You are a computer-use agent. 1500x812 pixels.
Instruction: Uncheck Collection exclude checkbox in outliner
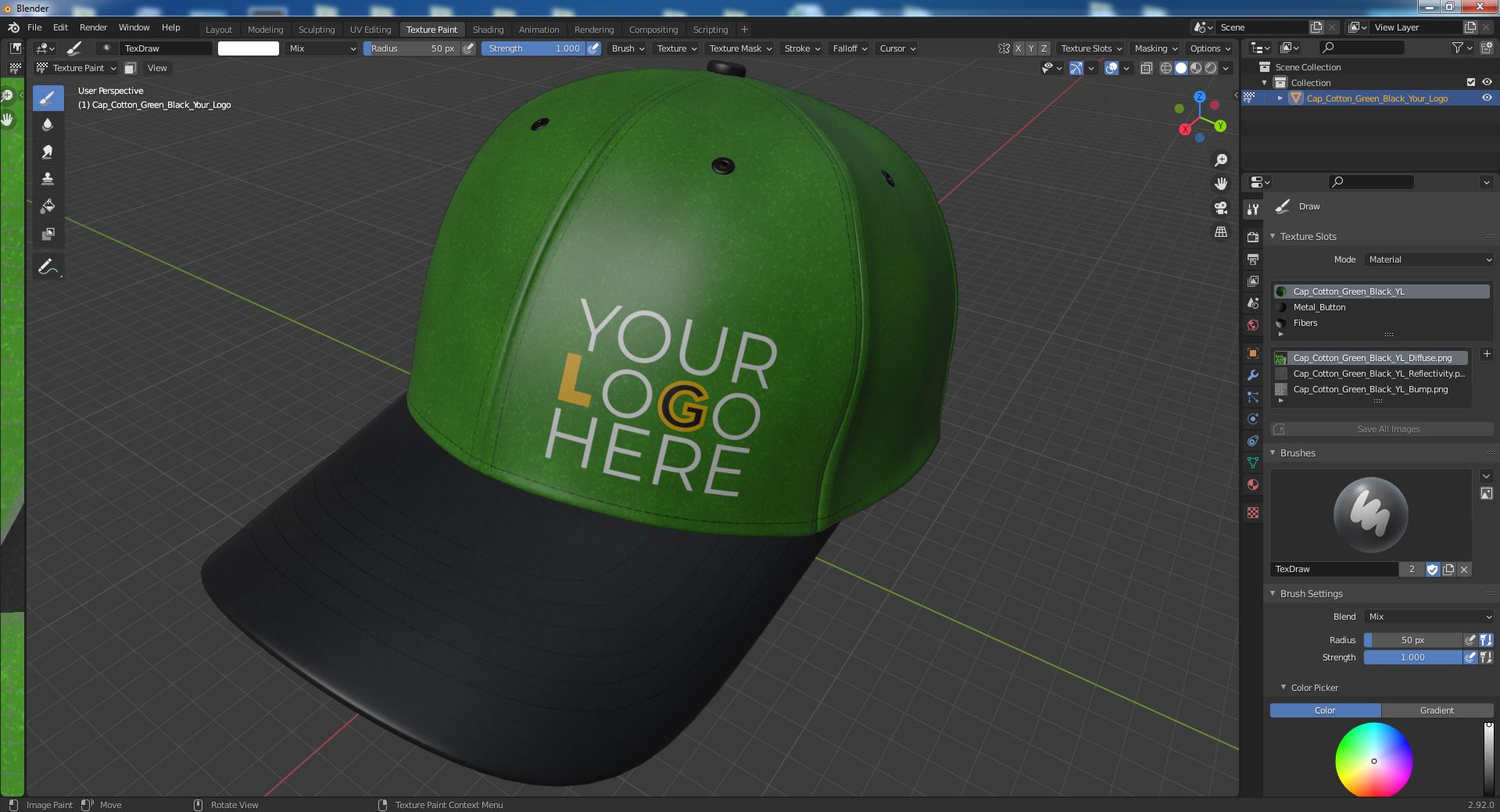tap(1471, 82)
